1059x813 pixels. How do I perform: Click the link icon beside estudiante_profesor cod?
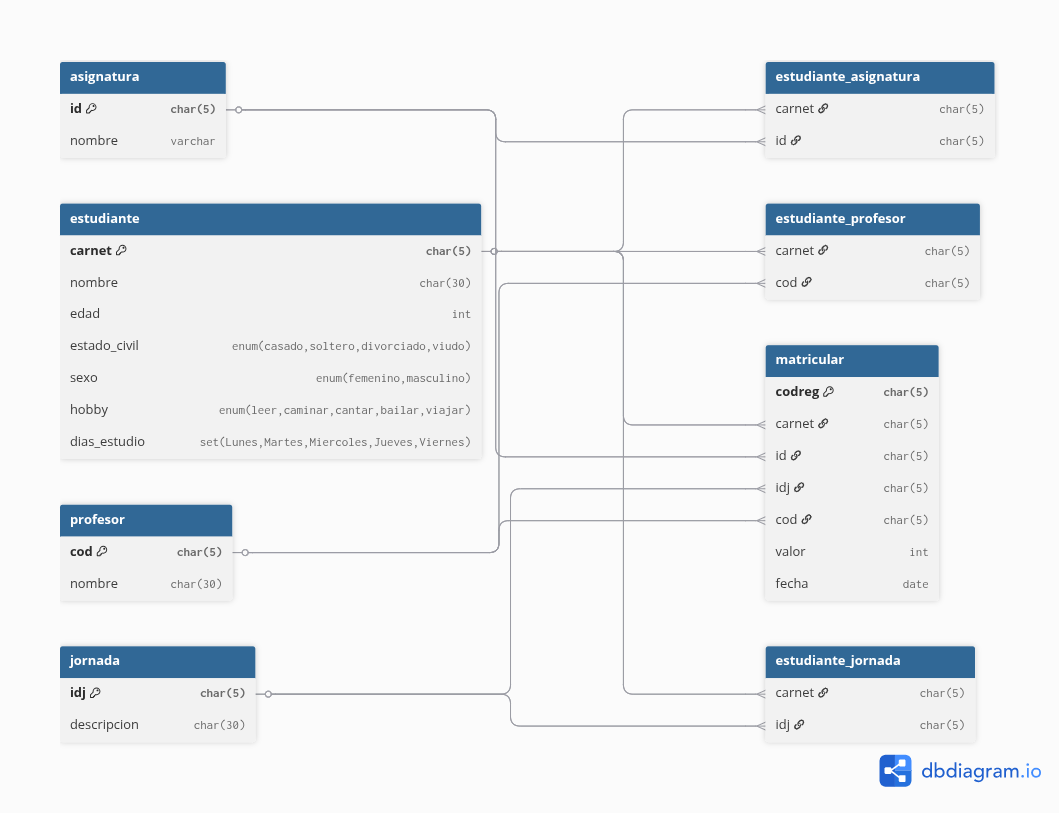tap(806, 283)
